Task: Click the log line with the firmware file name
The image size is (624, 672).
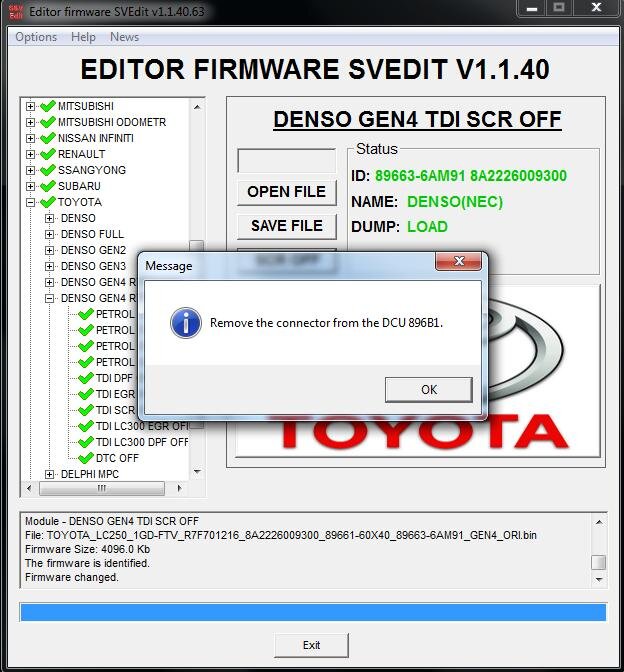Action: pyautogui.click(x=281, y=535)
